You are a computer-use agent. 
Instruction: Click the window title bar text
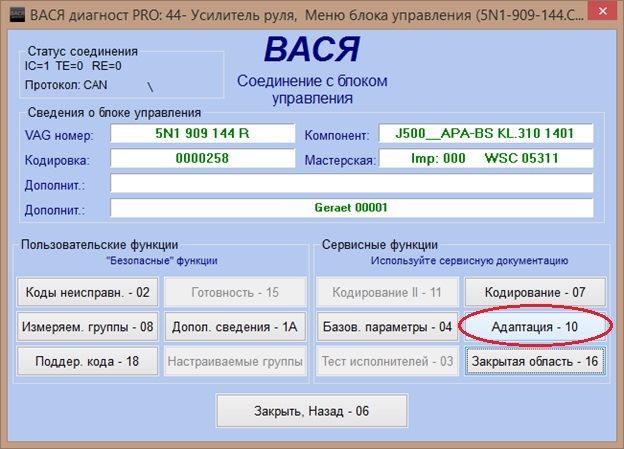click(307, 15)
